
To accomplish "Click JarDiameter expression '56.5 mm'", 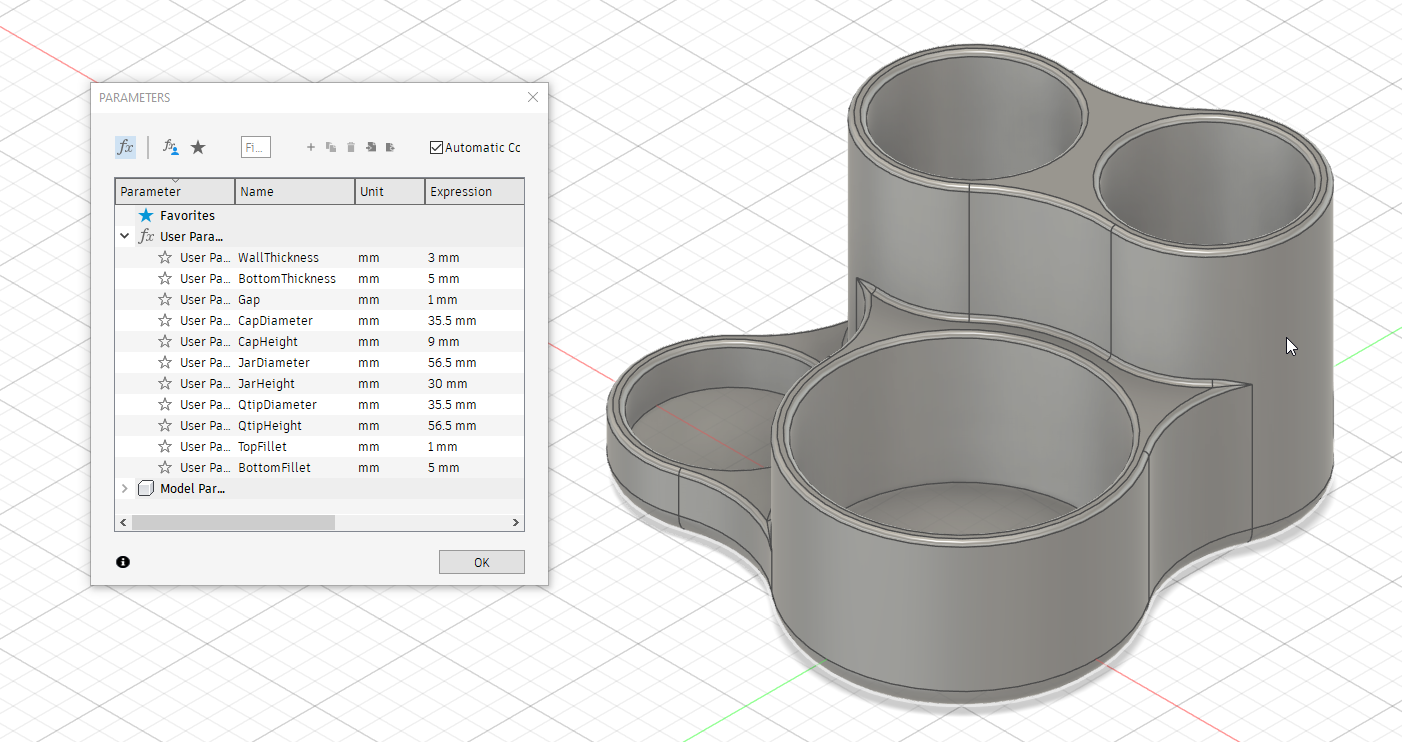I will tap(452, 363).
